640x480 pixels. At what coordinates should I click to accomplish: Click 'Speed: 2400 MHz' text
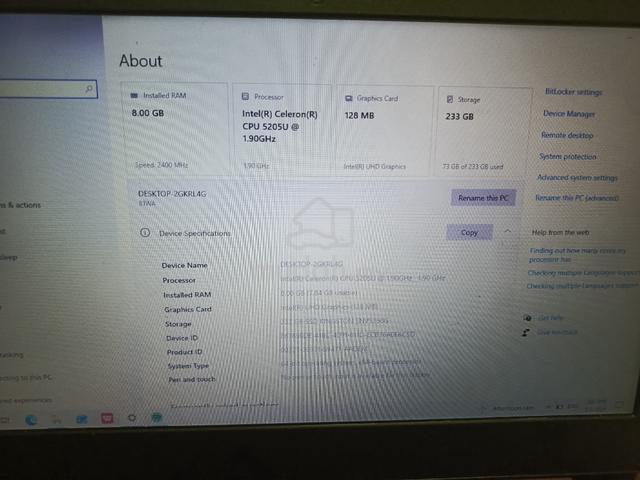click(x=161, y=165)
